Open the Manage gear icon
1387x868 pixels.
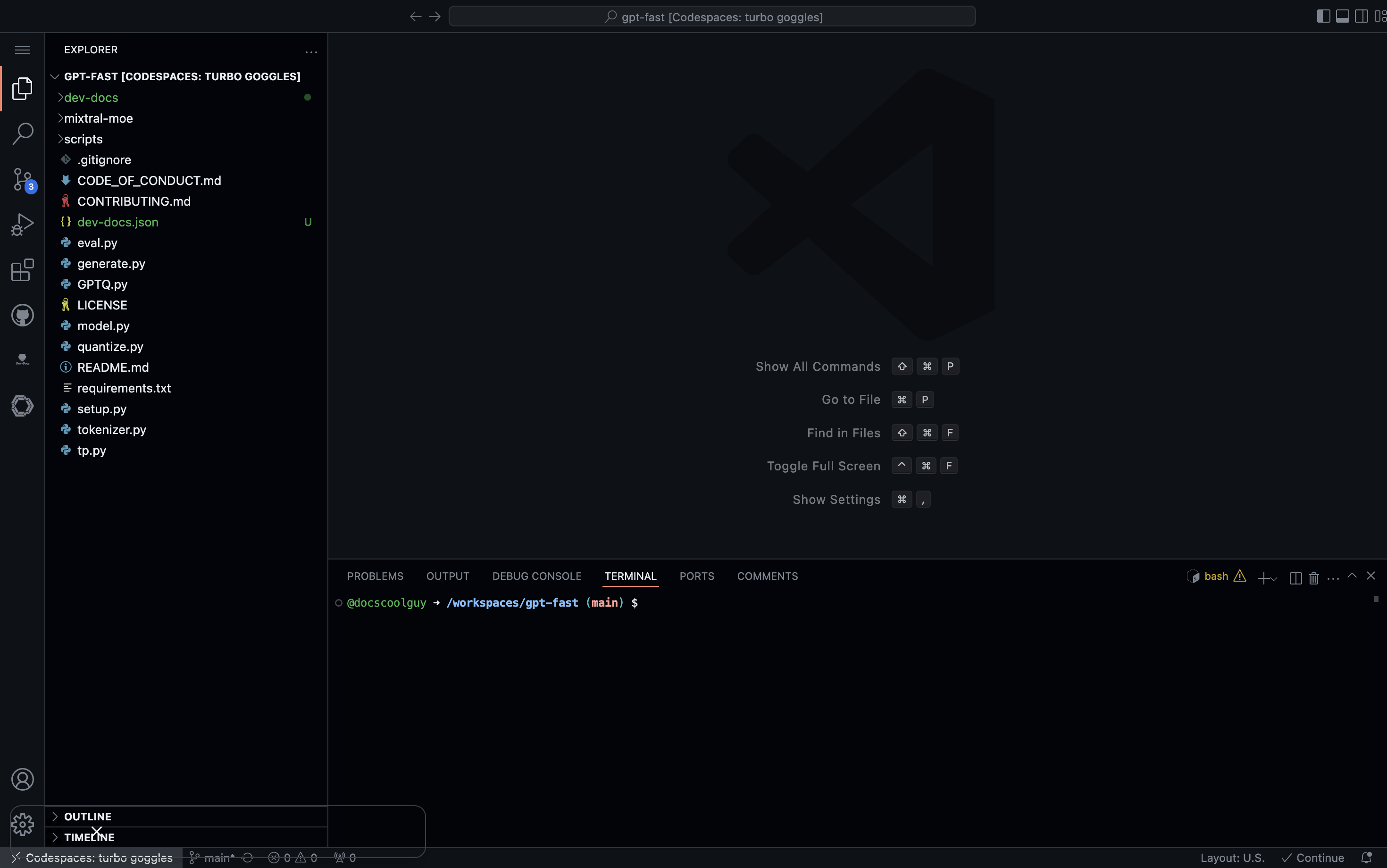click(x=22, y=825)
